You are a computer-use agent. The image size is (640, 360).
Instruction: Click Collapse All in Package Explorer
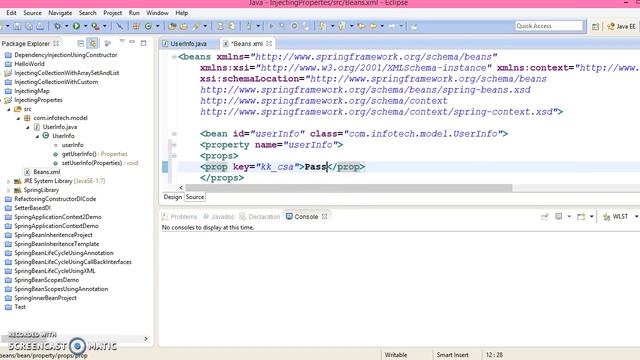[81, 43]
